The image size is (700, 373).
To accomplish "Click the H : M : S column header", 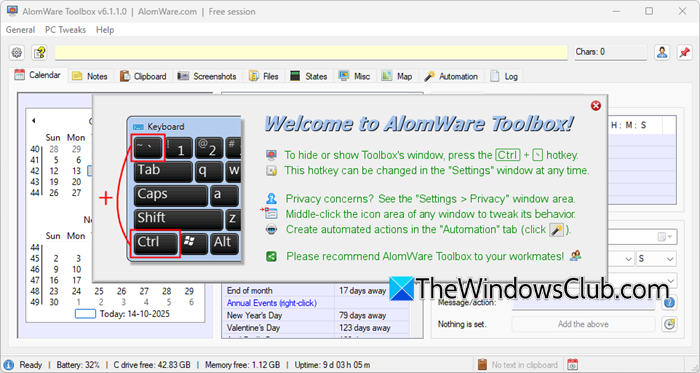I will pyautogui.click(x=629, y=125).
